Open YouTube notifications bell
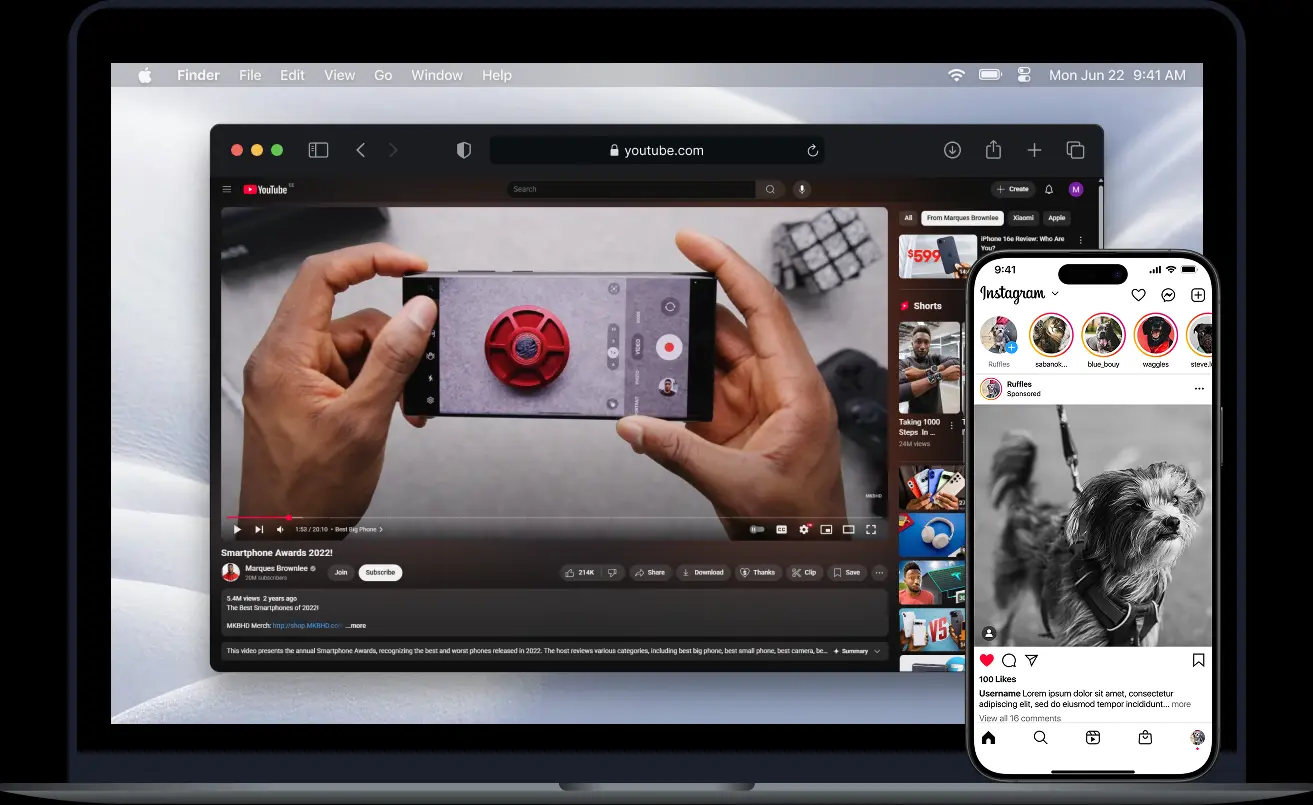 1049,189
